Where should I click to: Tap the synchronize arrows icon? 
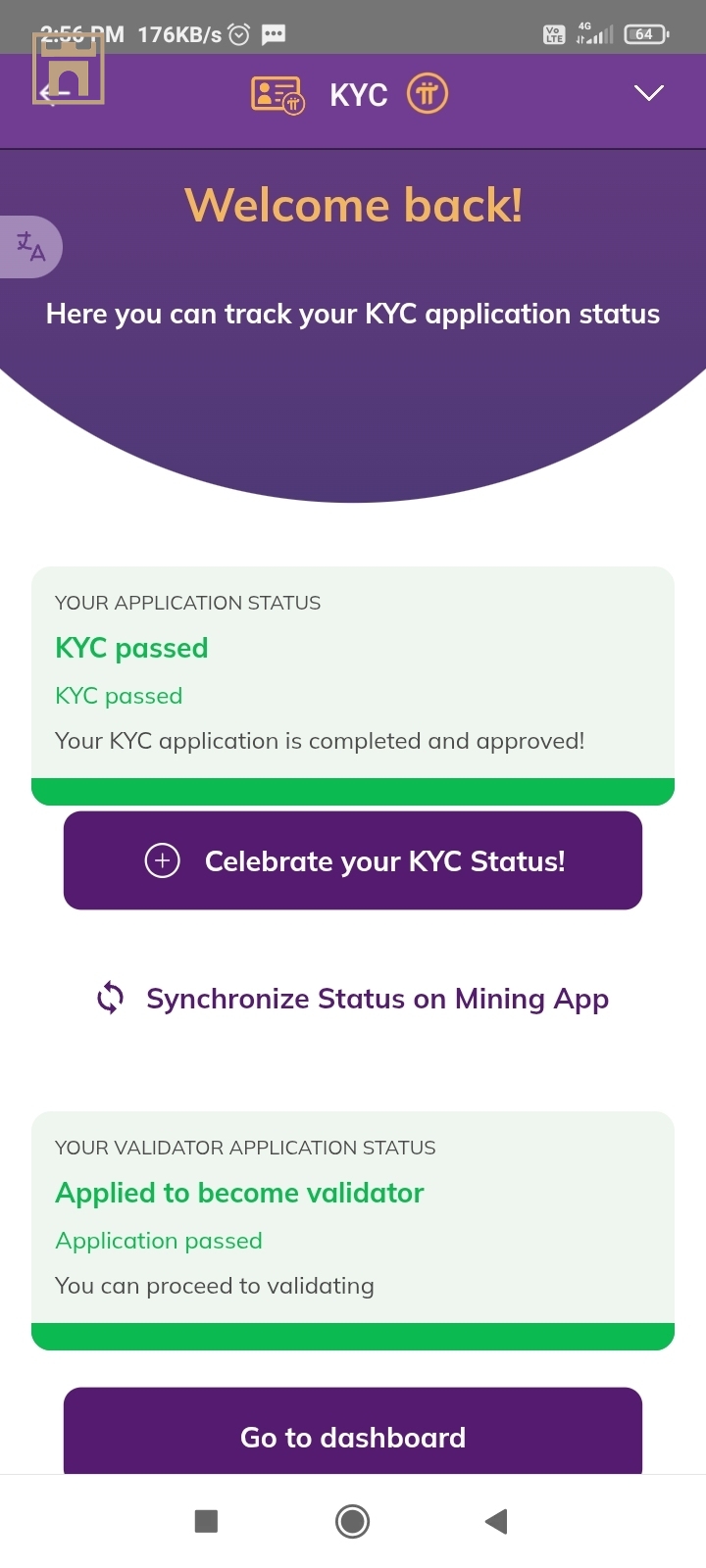[x=110, y=999]
